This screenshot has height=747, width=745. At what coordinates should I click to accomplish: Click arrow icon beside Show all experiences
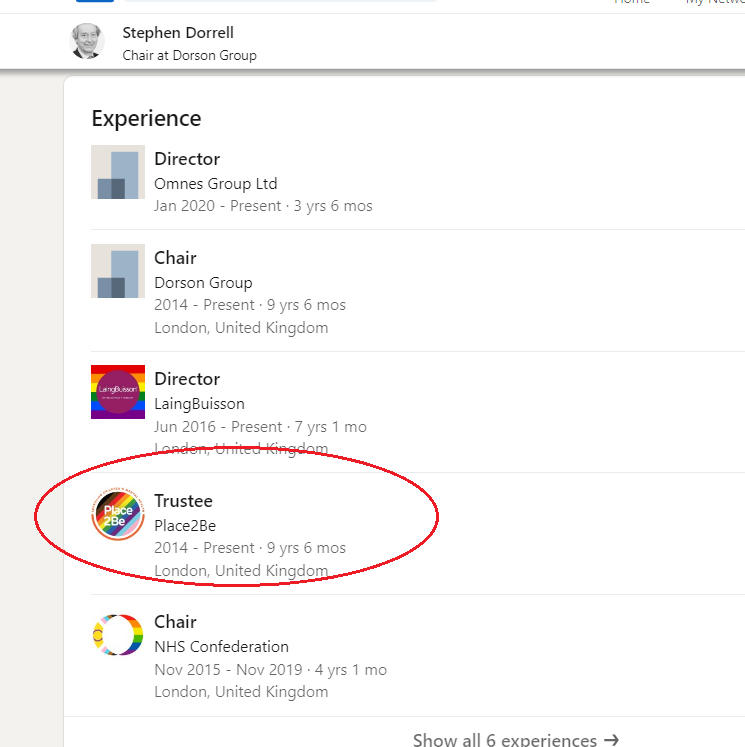[x=611, y=740]
